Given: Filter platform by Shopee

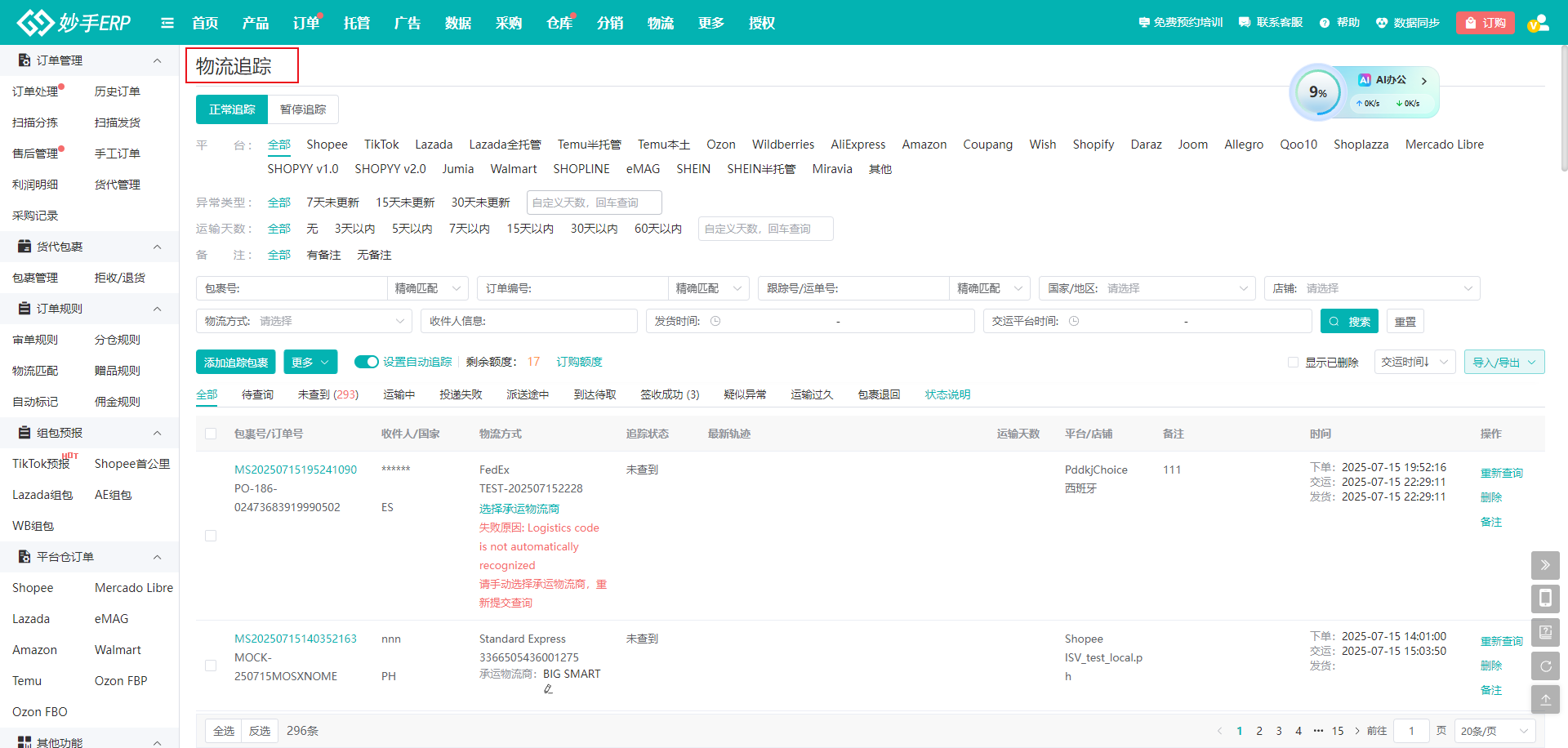Looking at the screenshot, I should [327, 145].
